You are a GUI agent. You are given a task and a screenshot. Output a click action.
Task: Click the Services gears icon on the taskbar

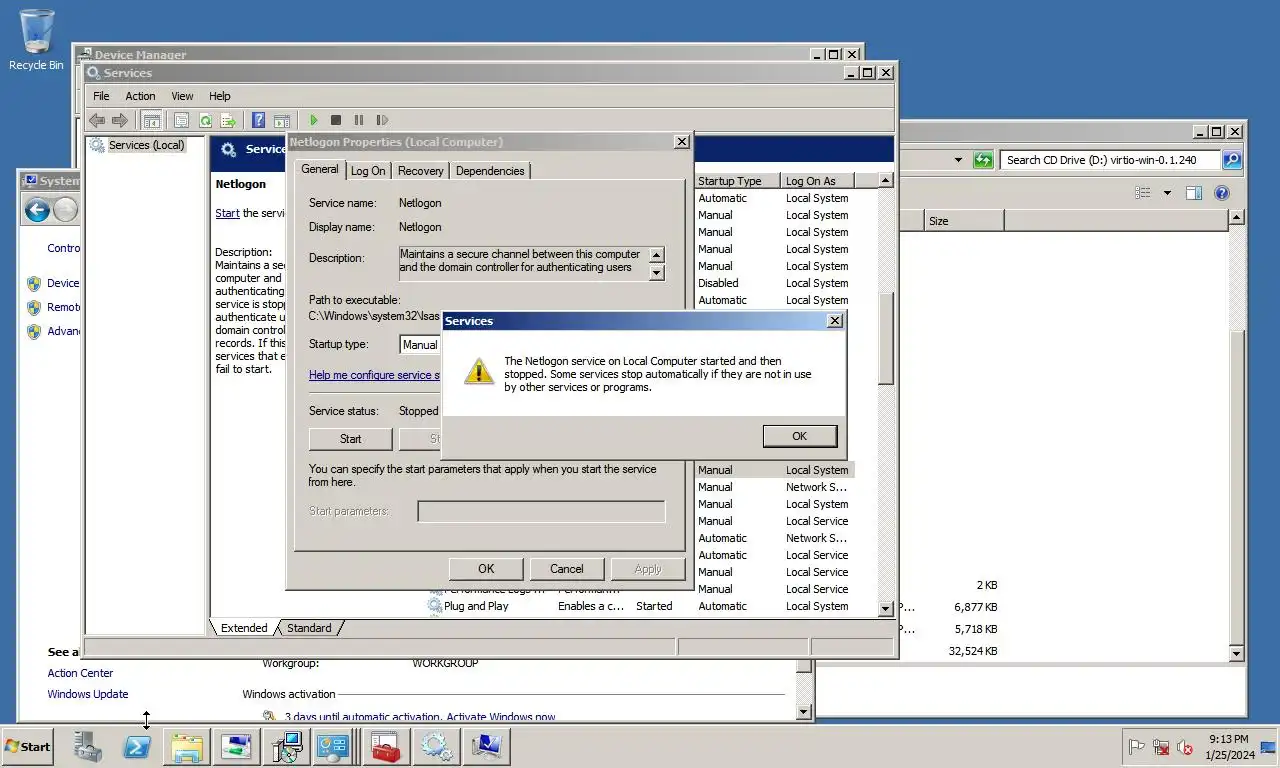tap(435, 746)
